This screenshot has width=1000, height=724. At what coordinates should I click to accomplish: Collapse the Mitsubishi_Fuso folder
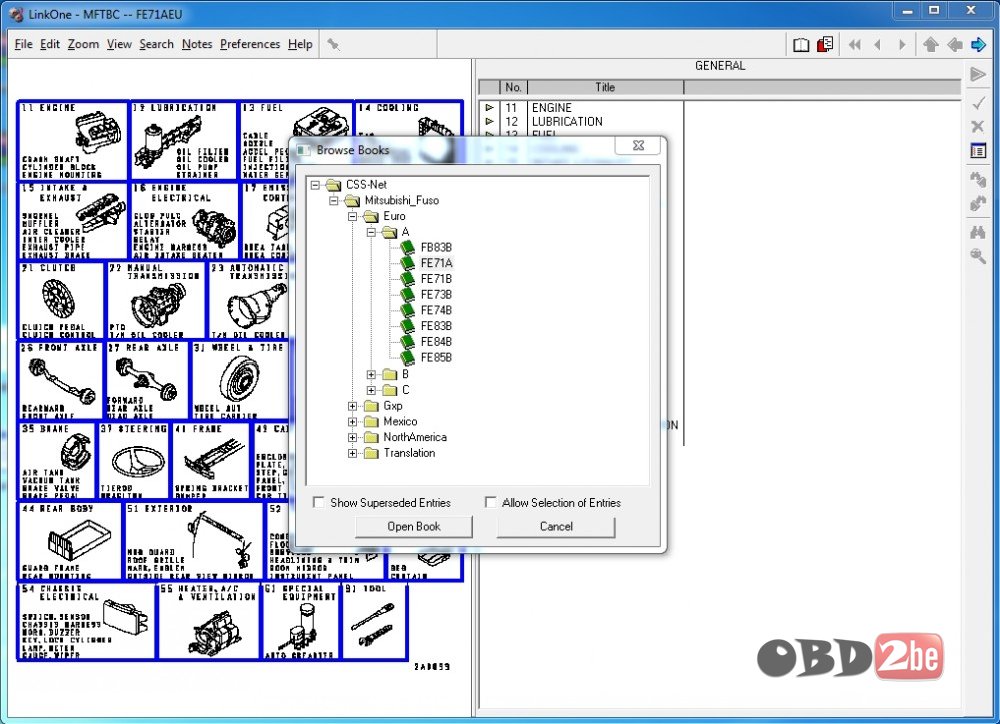334,201
